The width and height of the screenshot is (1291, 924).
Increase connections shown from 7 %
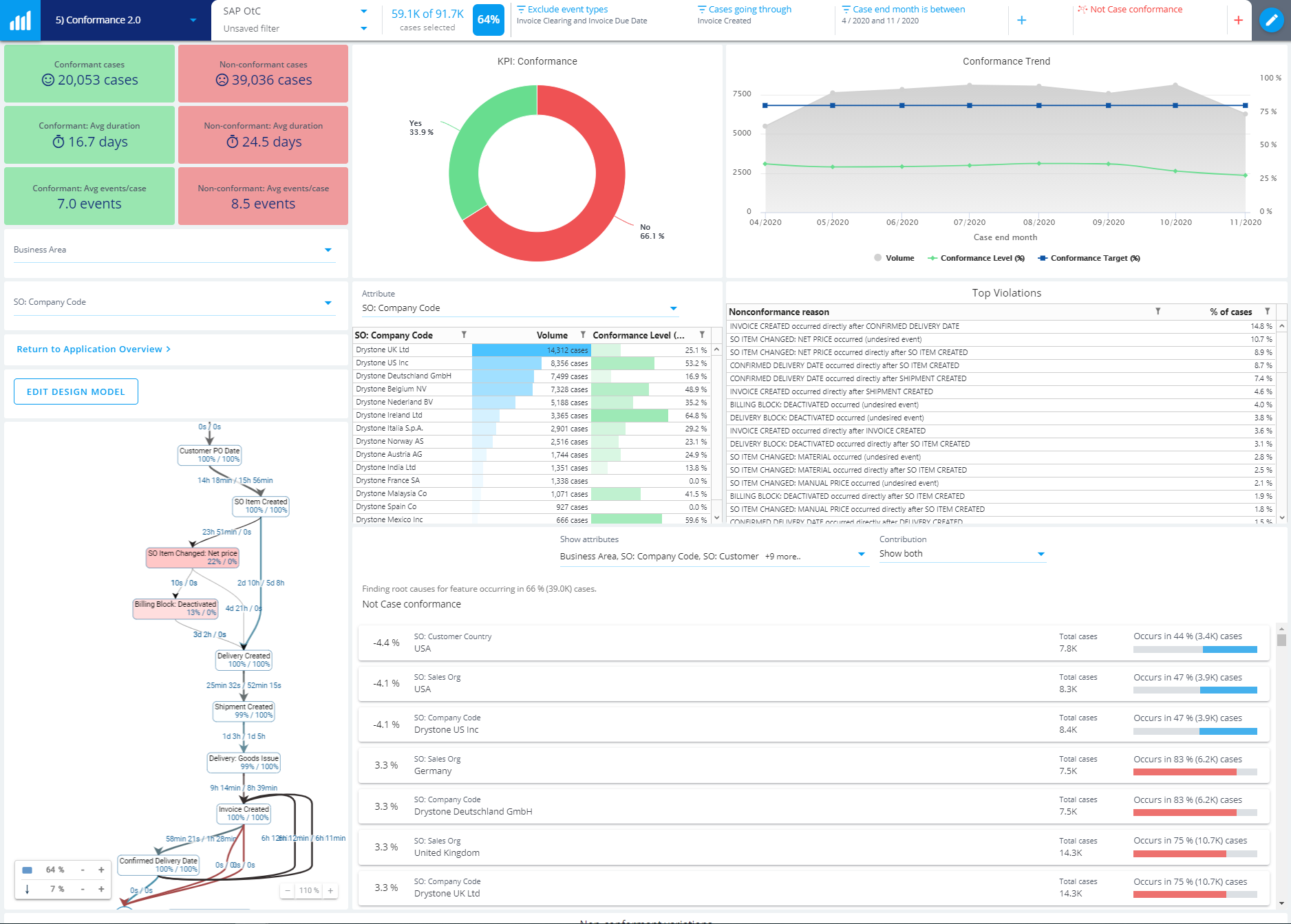pos(101,889)
